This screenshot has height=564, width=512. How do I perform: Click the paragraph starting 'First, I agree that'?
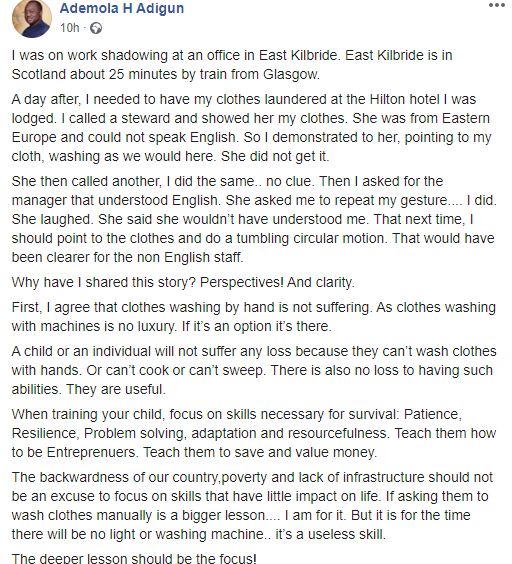253,317
